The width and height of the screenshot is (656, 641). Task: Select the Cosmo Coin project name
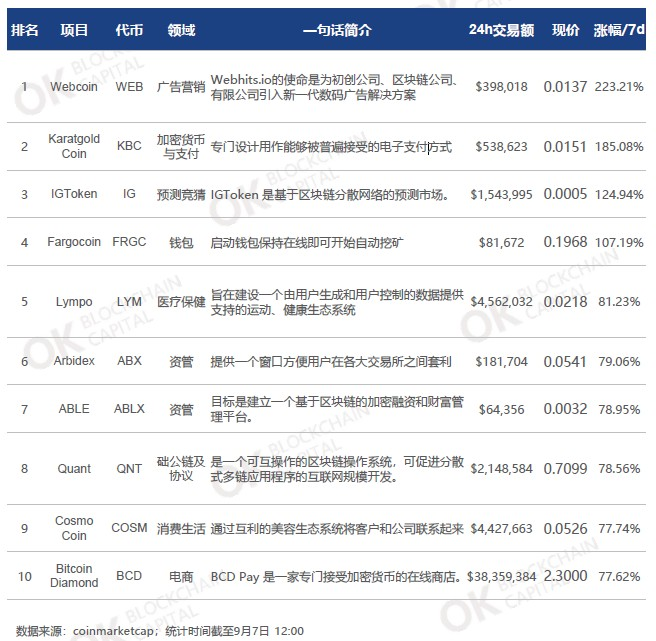74,528
